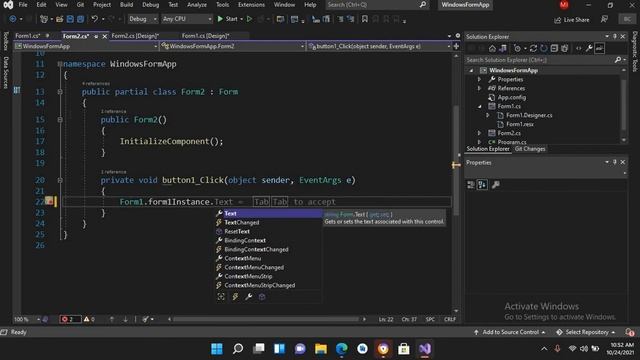
Task: Toggle methods filter cube icon in IntelliSense
Action: (x=262, y=297)
